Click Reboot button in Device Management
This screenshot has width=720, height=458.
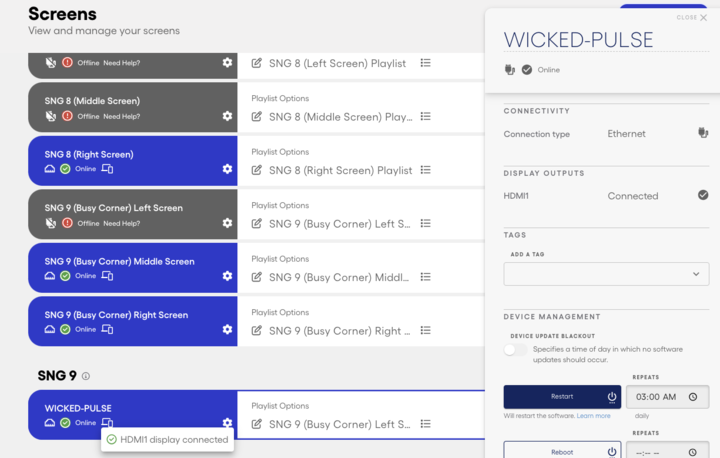pyautogui.click(x=562, y=450)
